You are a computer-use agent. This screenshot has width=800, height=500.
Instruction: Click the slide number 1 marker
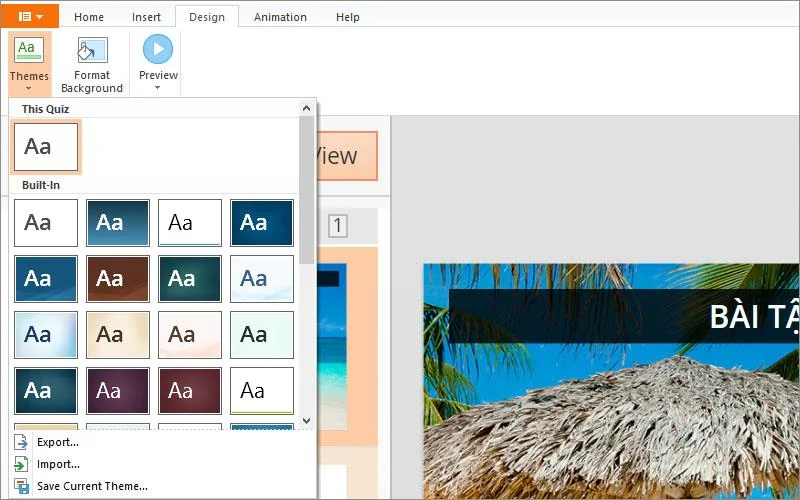338,225
